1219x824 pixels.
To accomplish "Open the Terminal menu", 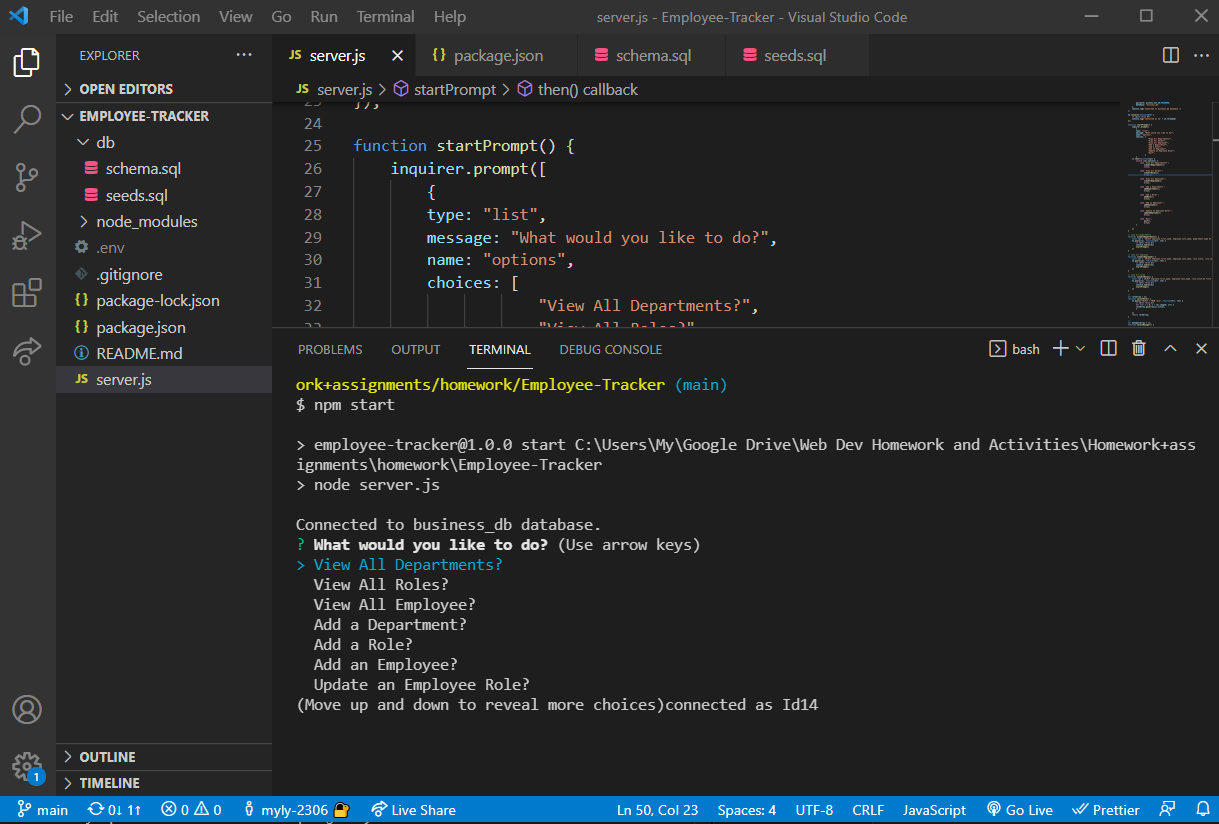I will pos(385,16).
